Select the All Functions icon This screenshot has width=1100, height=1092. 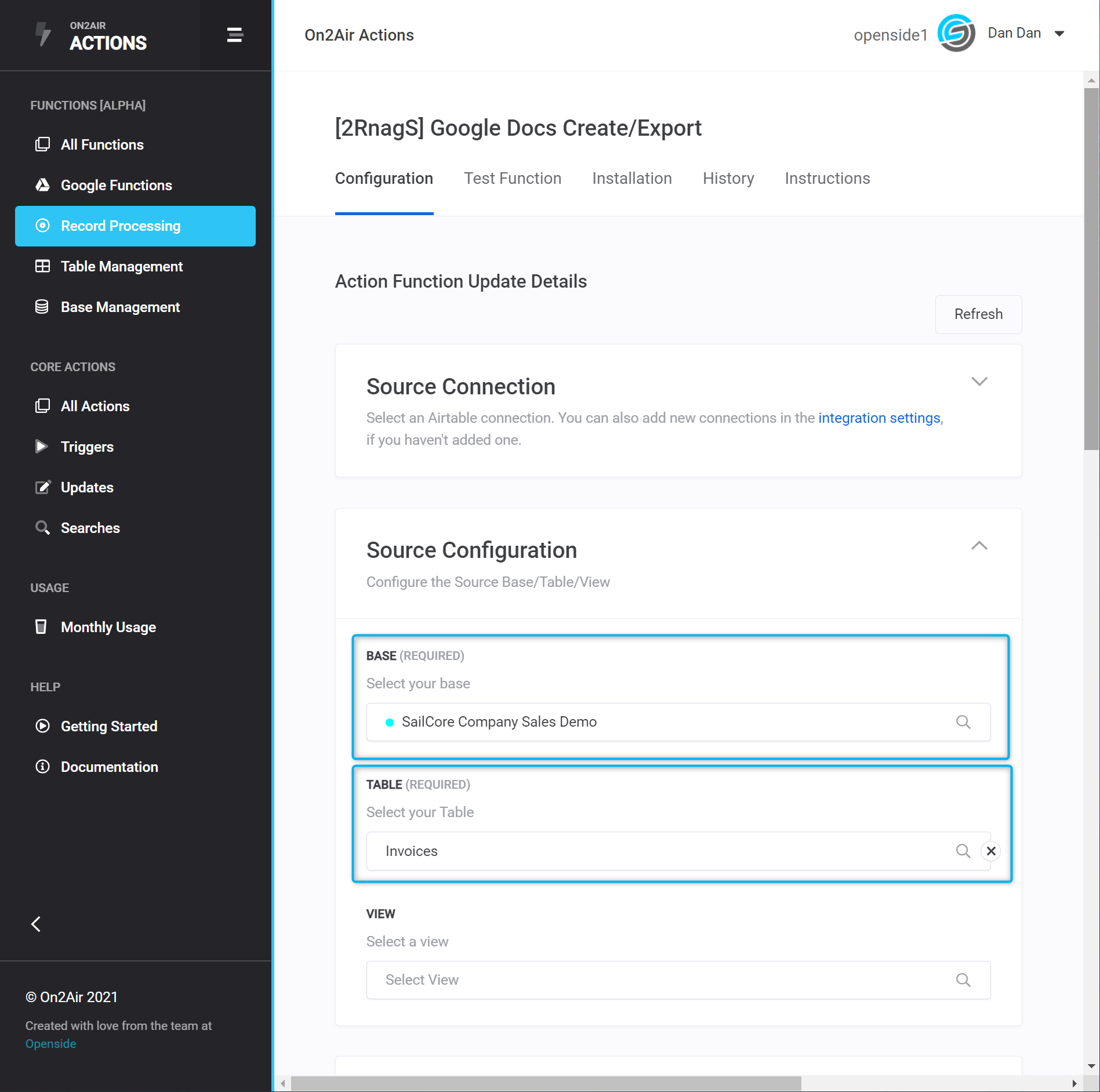click(x=43, y=144)
